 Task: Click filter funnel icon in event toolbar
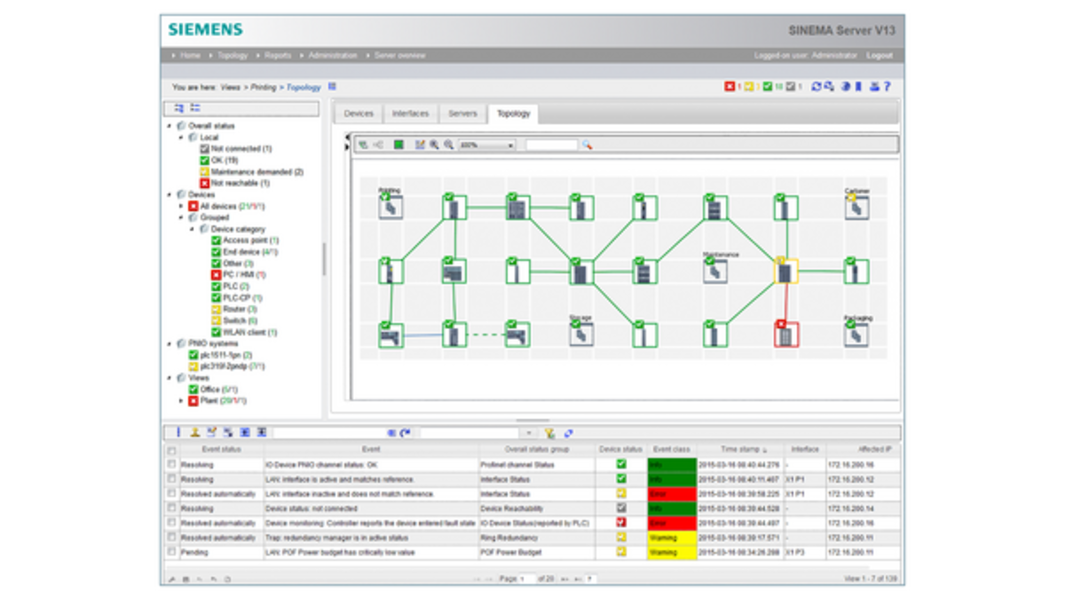(549, 433)
